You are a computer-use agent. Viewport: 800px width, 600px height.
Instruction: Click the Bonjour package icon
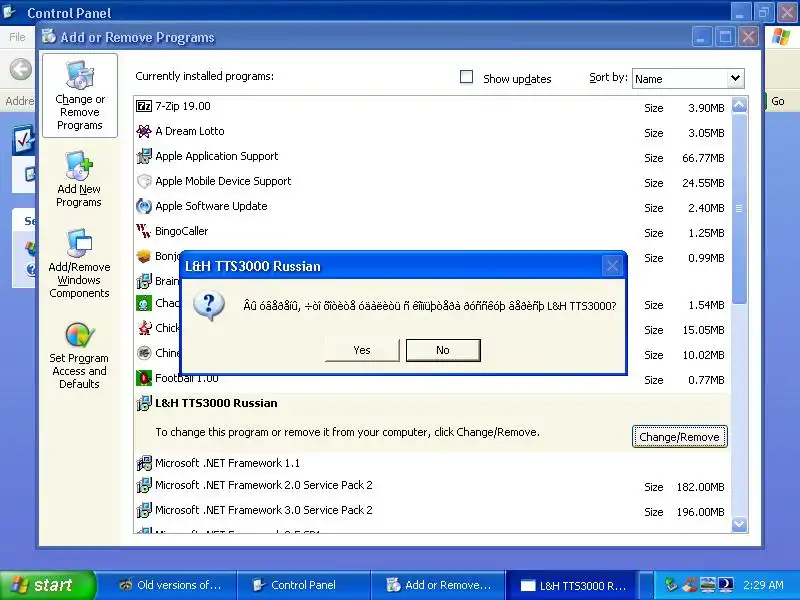144,256
